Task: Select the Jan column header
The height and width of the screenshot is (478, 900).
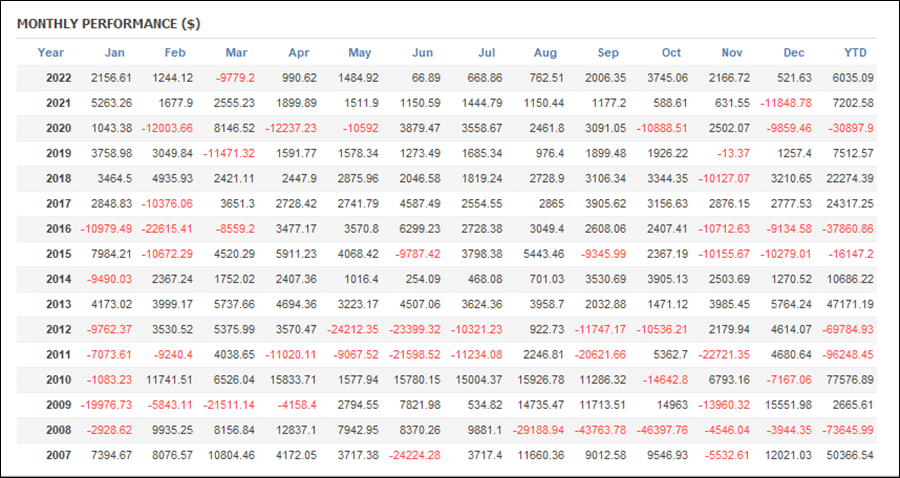Action: click(114, 53)
